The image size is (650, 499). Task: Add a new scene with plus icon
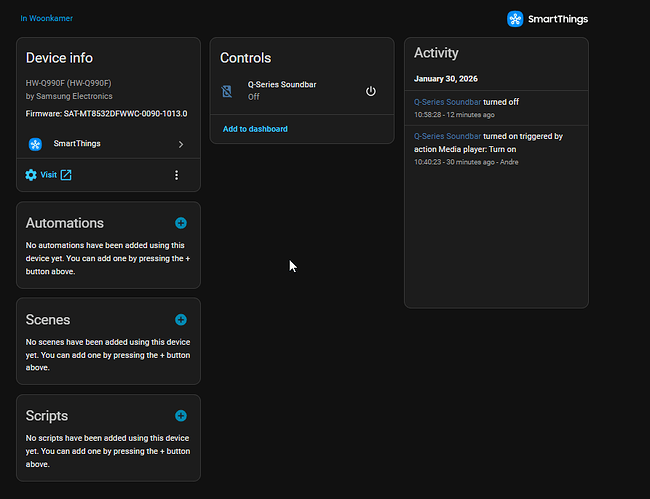(180, 320)
